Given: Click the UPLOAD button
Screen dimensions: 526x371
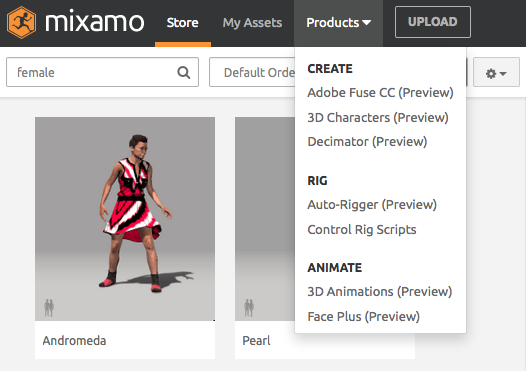Looking at the screenshot, I should point(433,22).
